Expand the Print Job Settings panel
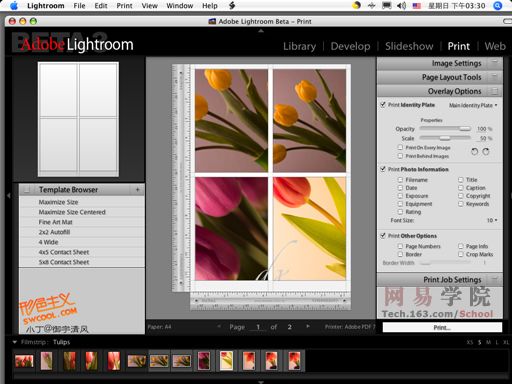Screen dimensions: 512x384 tap(440, 280)
